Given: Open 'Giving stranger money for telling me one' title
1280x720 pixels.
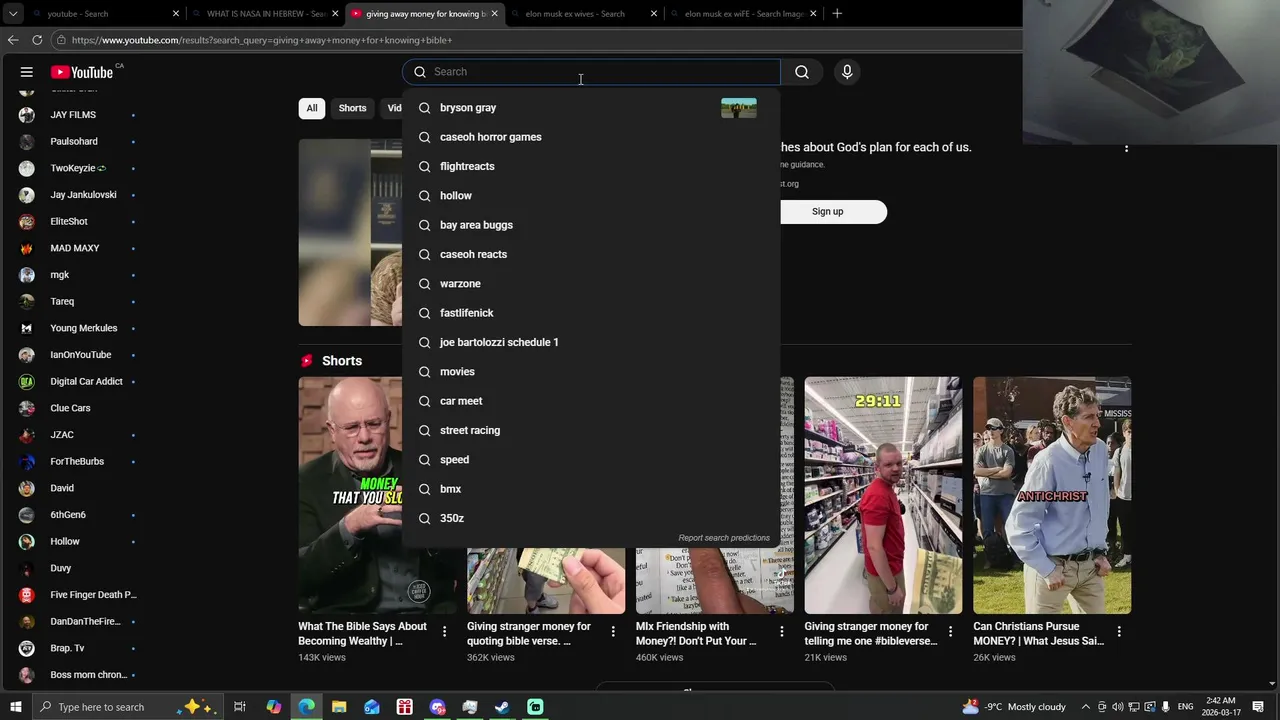Looking at the screenshot, I should (x=871, y=634).
